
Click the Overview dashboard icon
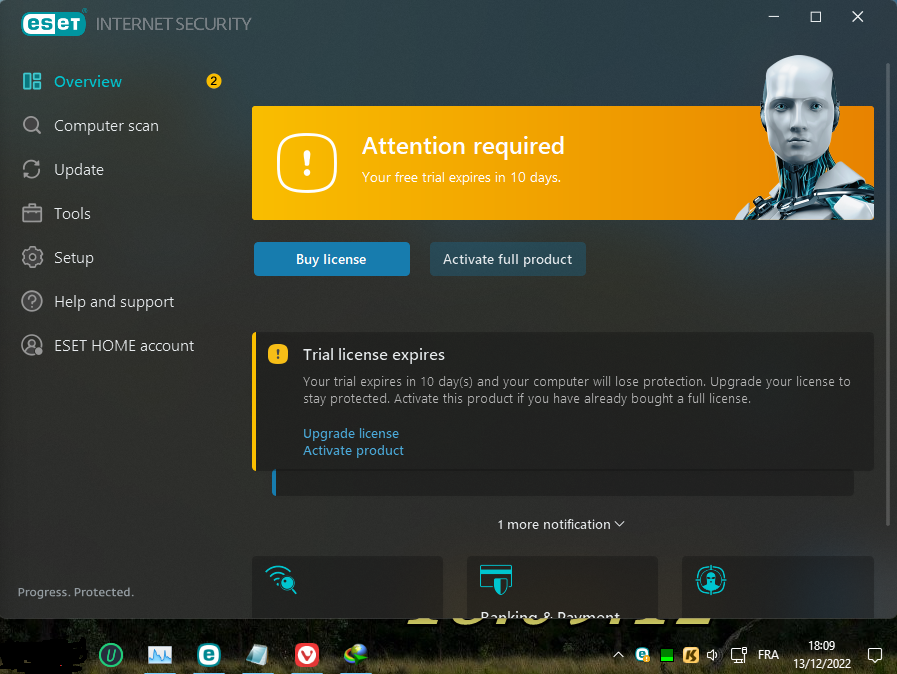coord(32,81)
